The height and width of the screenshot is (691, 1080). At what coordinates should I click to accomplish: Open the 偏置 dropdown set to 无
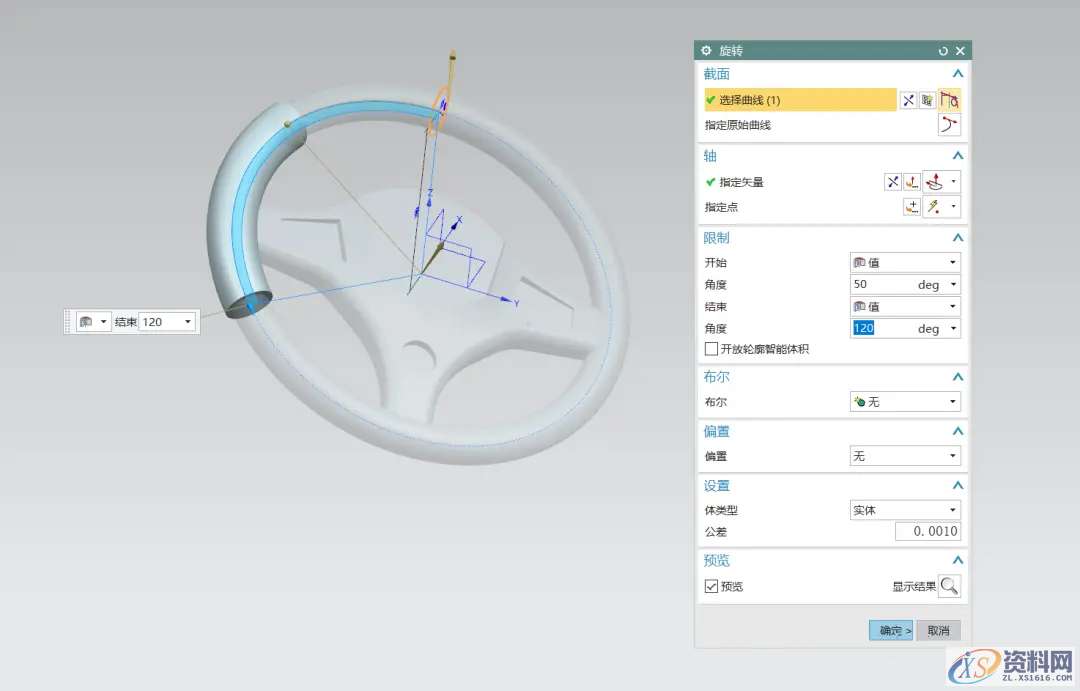tap(904, 456)
